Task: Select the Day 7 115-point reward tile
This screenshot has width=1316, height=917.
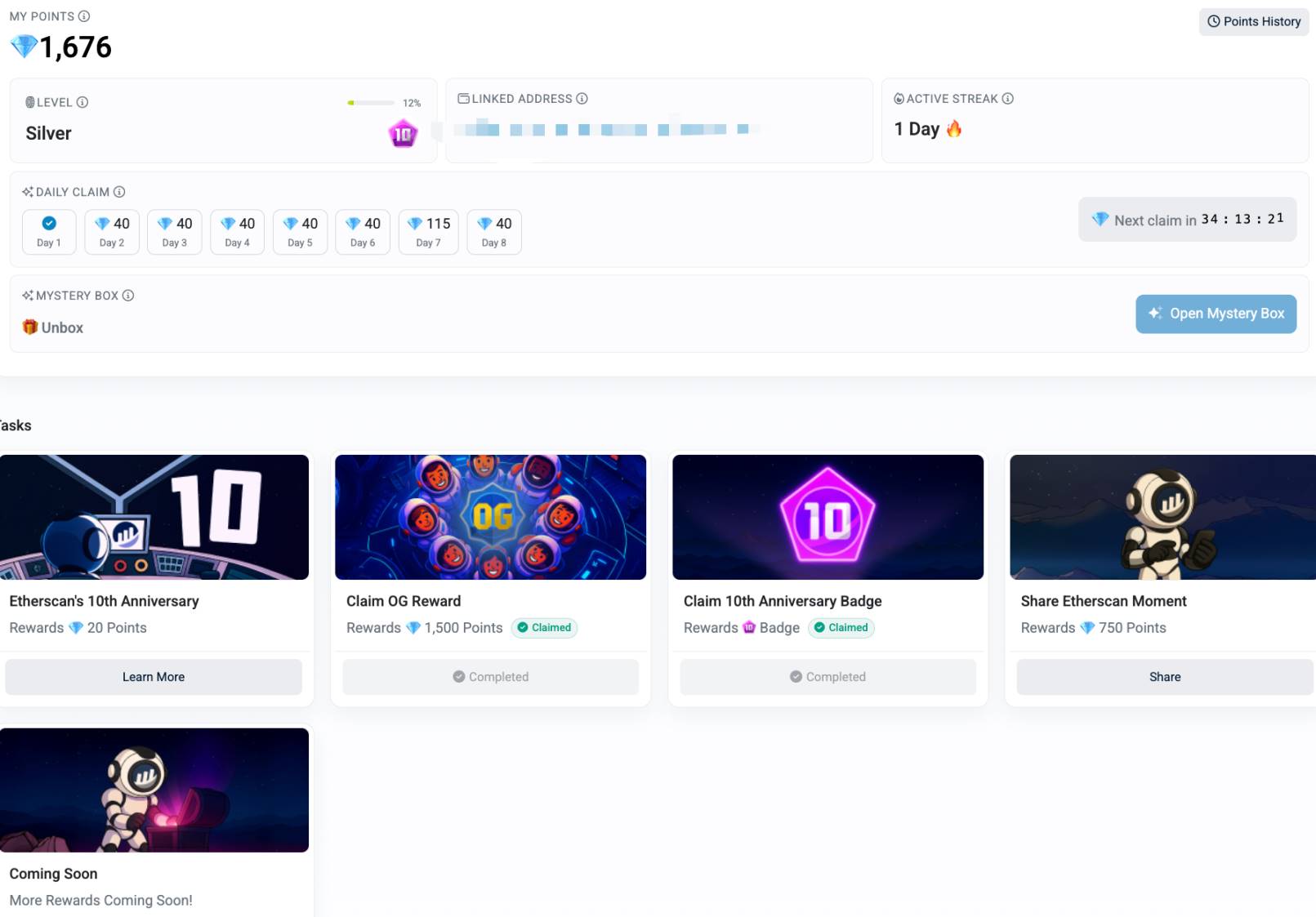Action: point(429,232)
